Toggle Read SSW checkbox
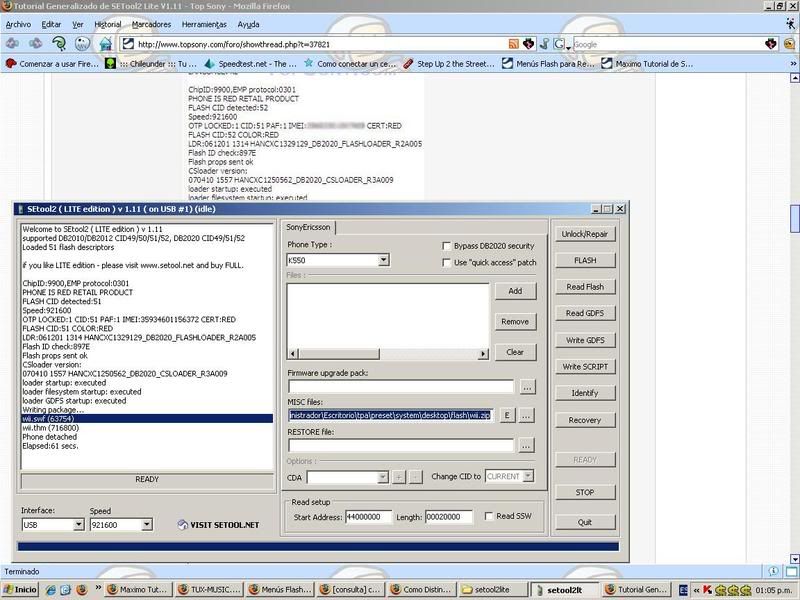This screenshot has height=600, width=800. (488, 516)
